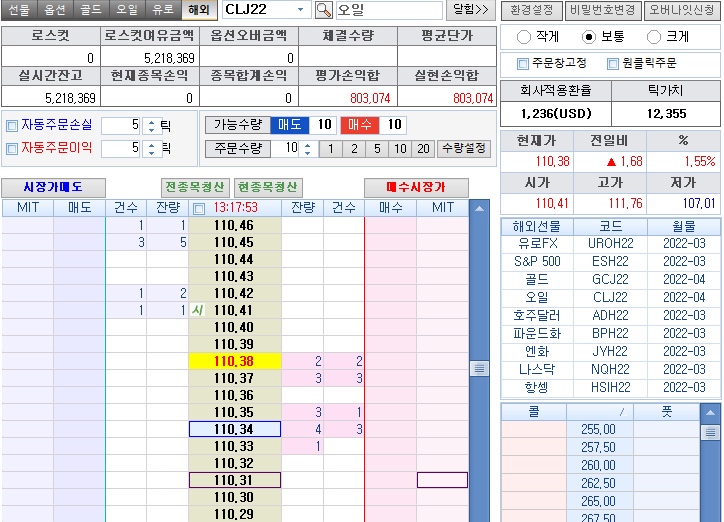Viewport: 724px width, 522px height.
Task: Click the small checkbox icon beside the order book time
Action: [198, 208]
